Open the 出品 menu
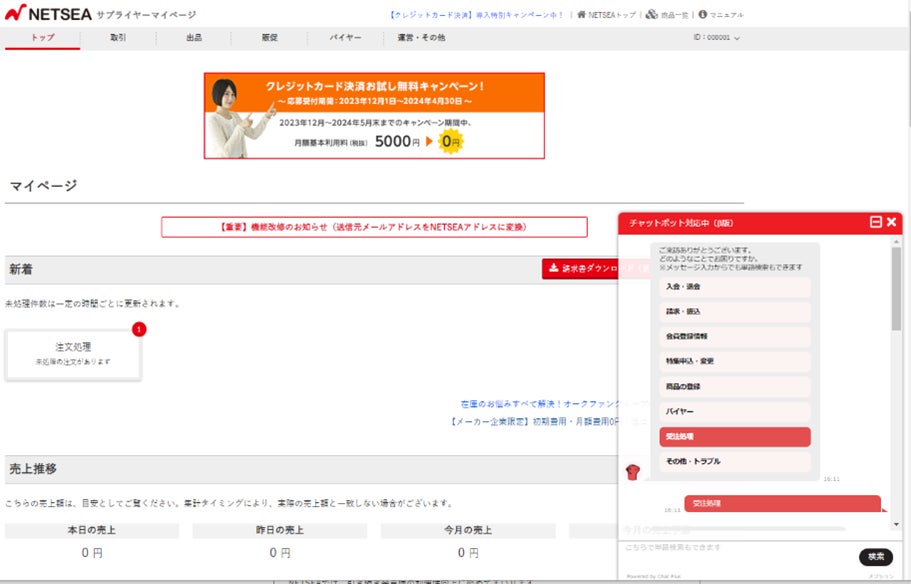The width and height of the screenshot is (911, 584). [194, 38]
